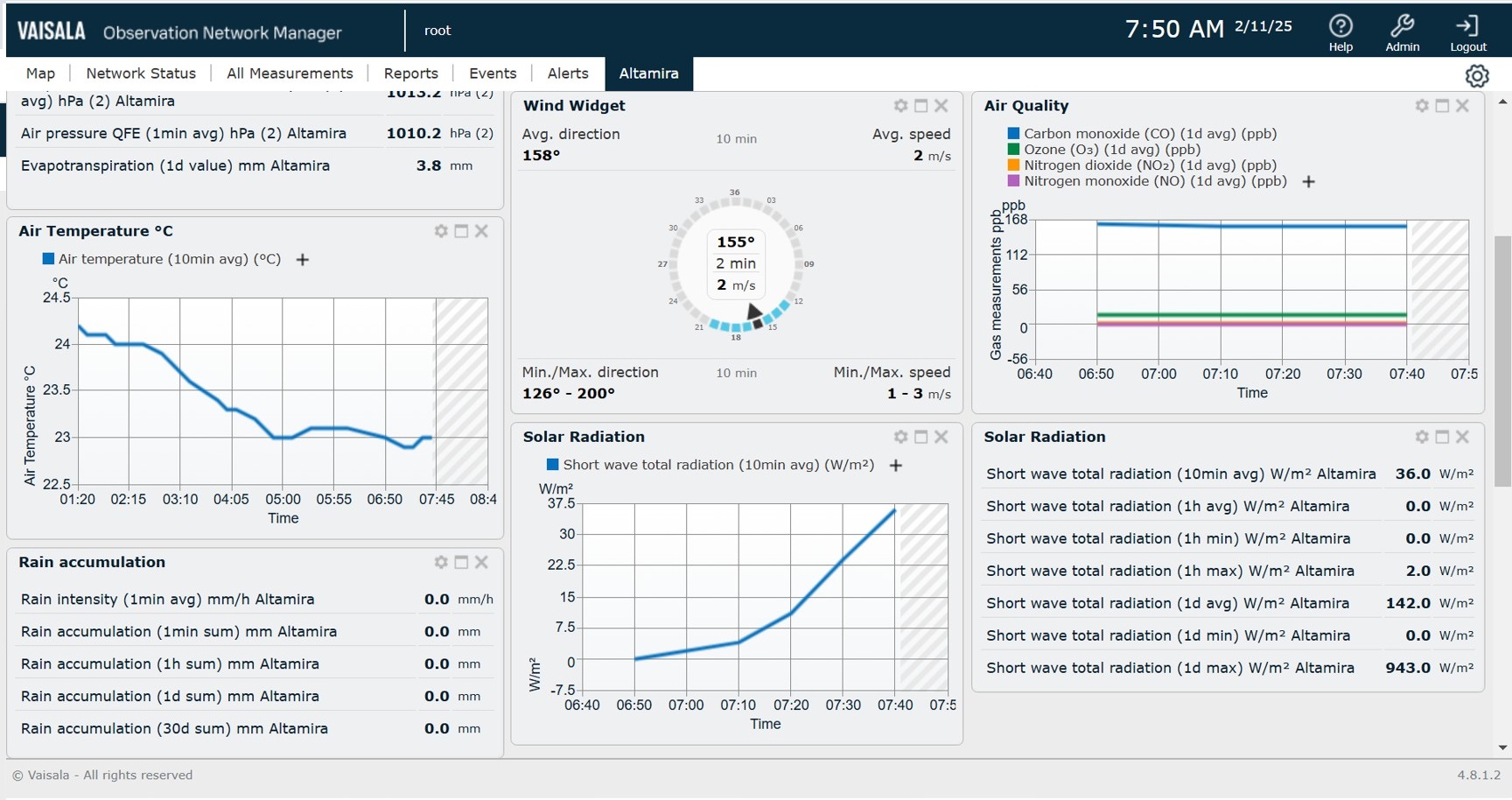Image resolution: width=1512 pixels, height=800 pixels.
Task: Open dashboard settings gear below the header
Action: (1477, 76)
